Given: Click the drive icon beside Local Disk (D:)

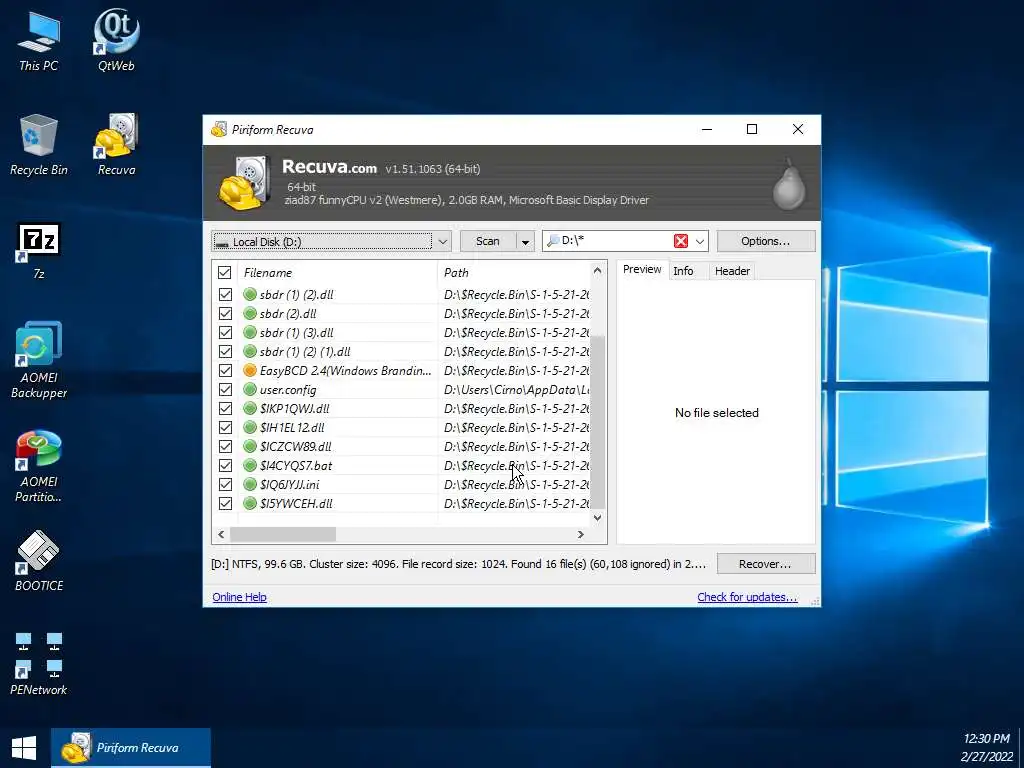Looking at the screenshot, I should 222,242.
